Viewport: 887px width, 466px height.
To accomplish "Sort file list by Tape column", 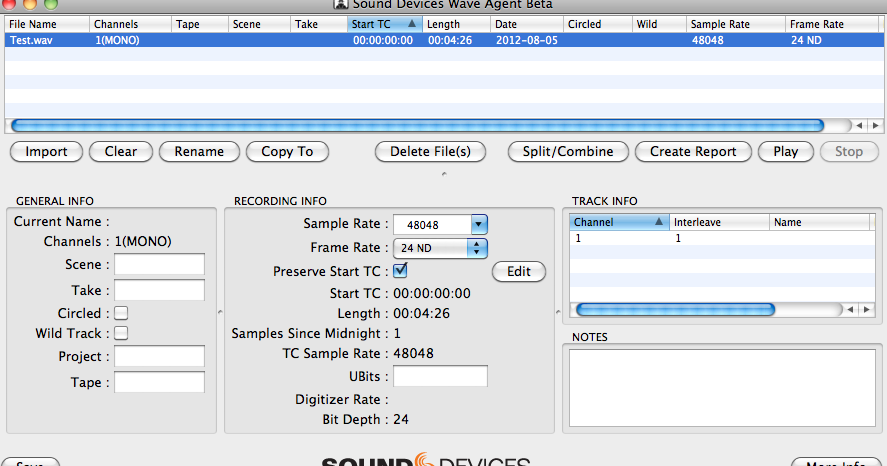I will tap(200, 24).
